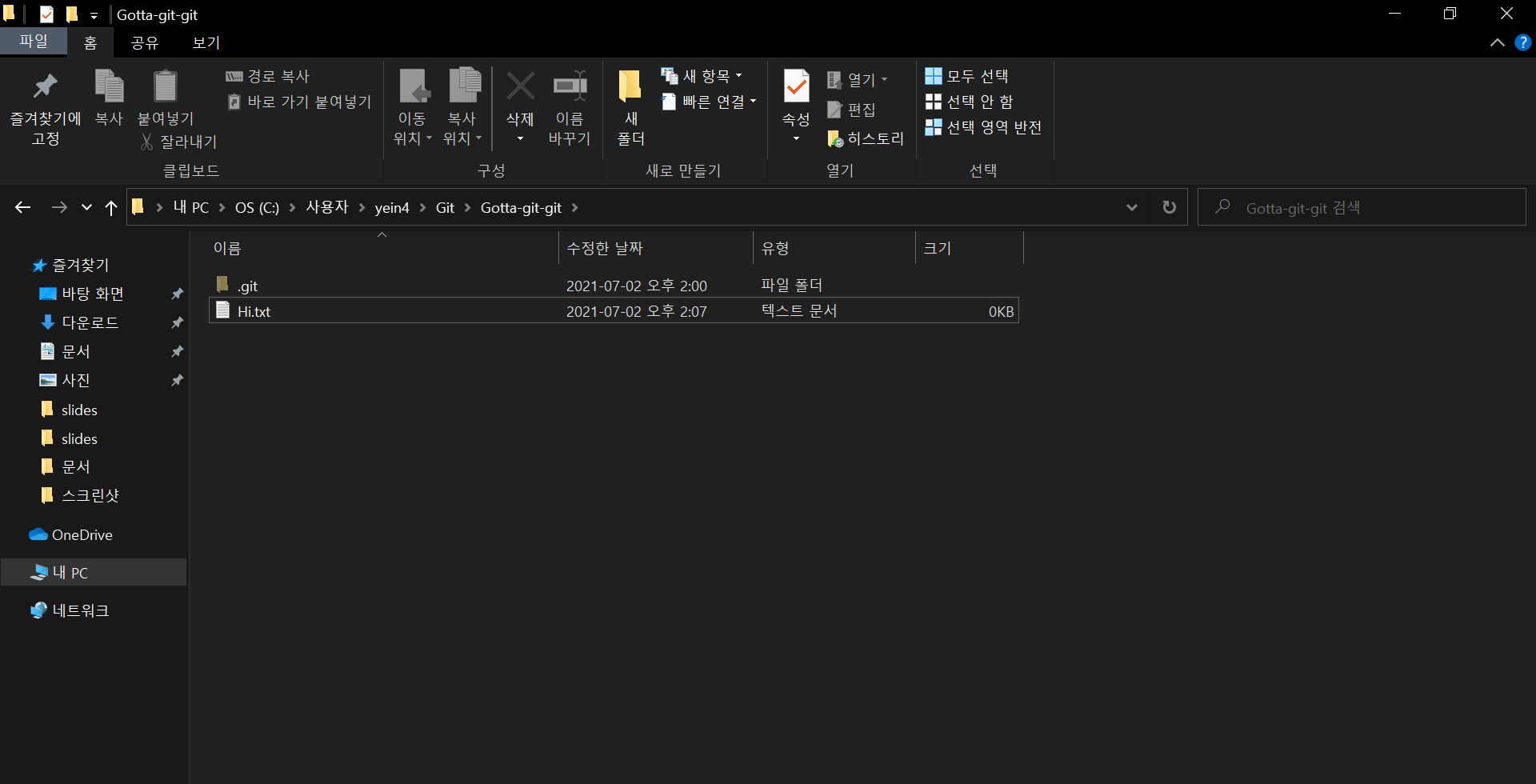
Task: Open Customize Quick Access Toolbar dropdown
Action: click(x=94, y=15)
